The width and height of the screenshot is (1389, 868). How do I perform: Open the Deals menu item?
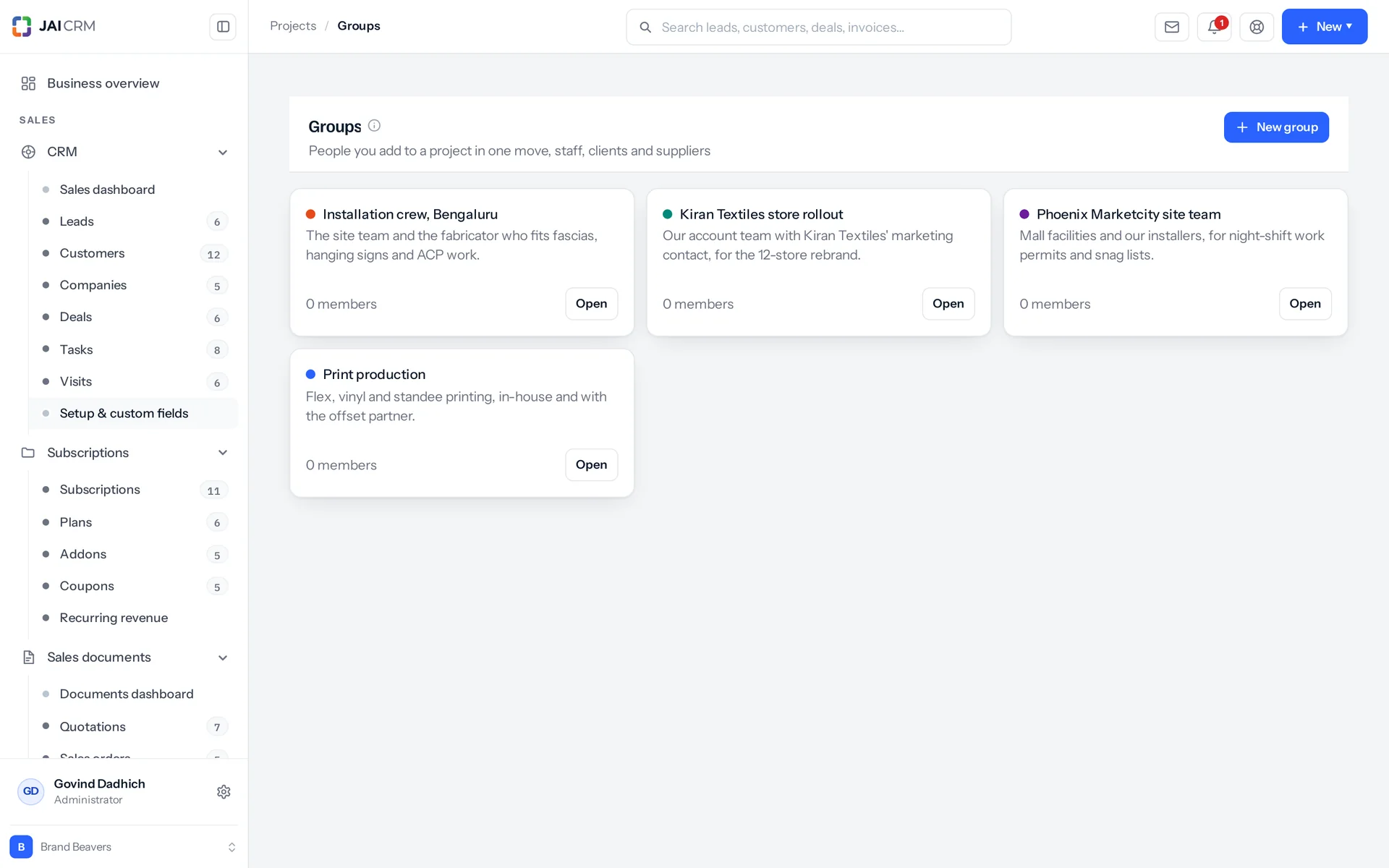pyautogui.click(x=133, y=317)
